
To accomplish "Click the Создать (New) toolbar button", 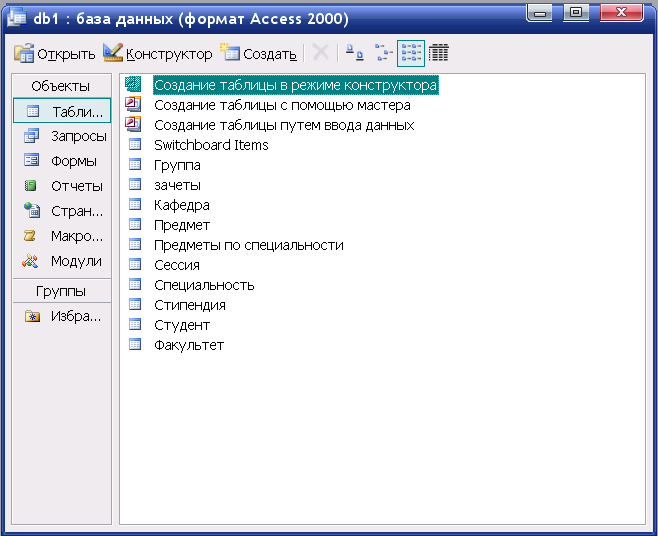I will (x=258, y=54).
